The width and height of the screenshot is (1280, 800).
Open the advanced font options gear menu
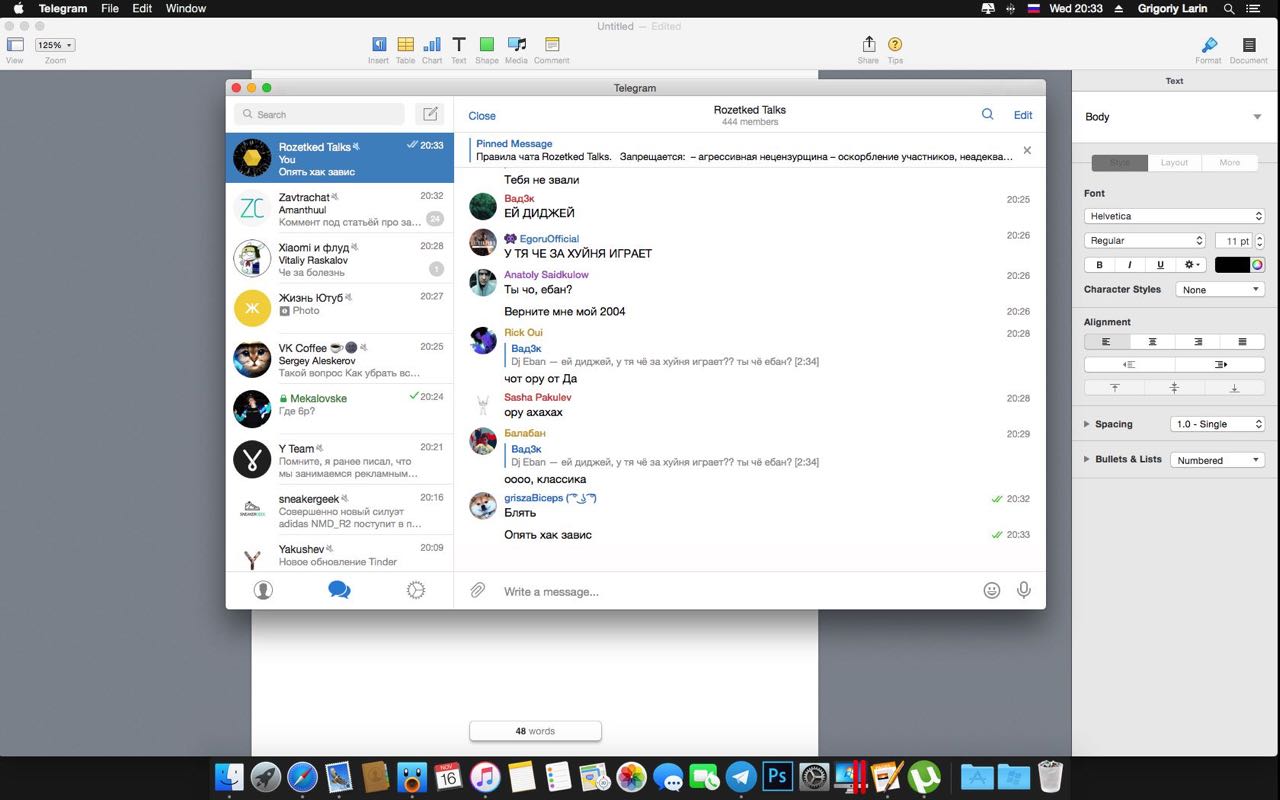(1191, 265)
